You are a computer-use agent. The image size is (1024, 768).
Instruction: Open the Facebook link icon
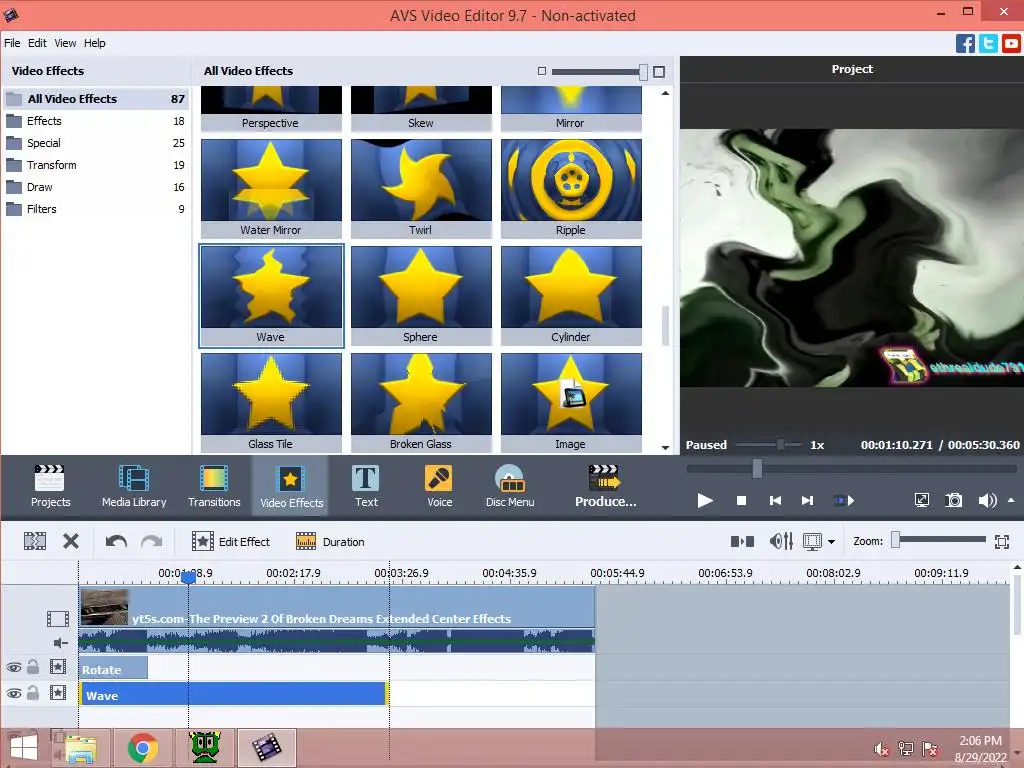coord(965,44)
